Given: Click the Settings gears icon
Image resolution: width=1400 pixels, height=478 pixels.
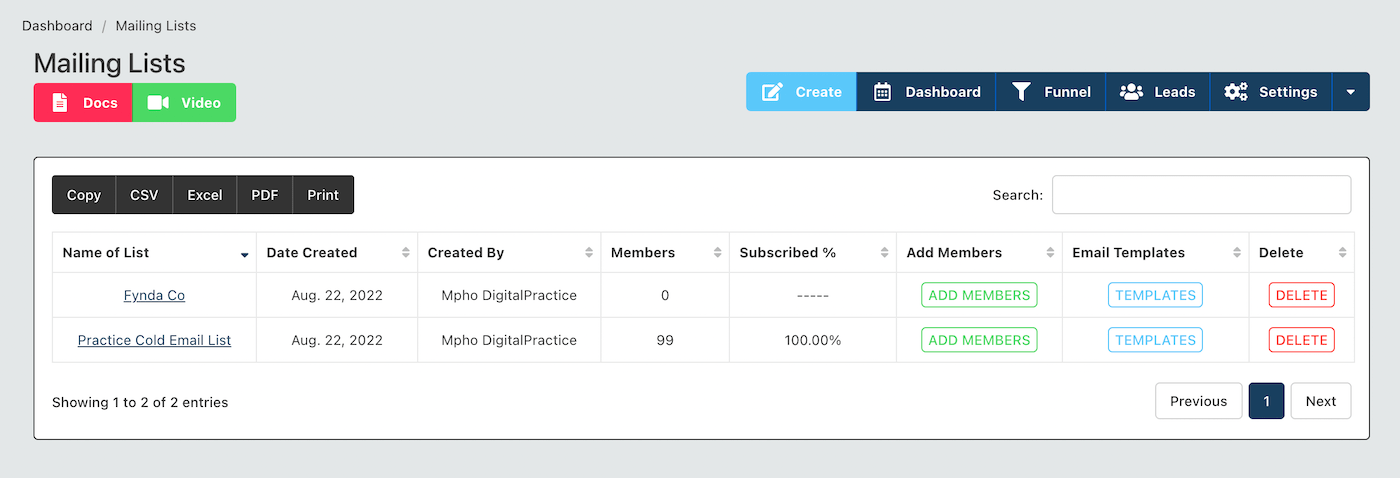Looking at the screenshot, I should click(x=1236, y=92).
